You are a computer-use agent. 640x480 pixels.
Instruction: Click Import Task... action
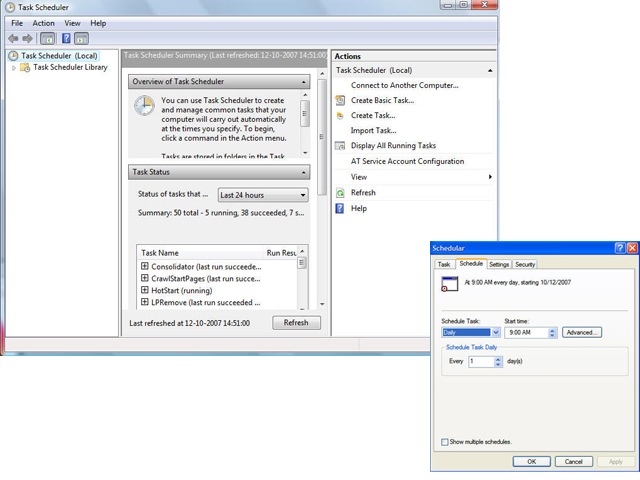coord(373,131)
